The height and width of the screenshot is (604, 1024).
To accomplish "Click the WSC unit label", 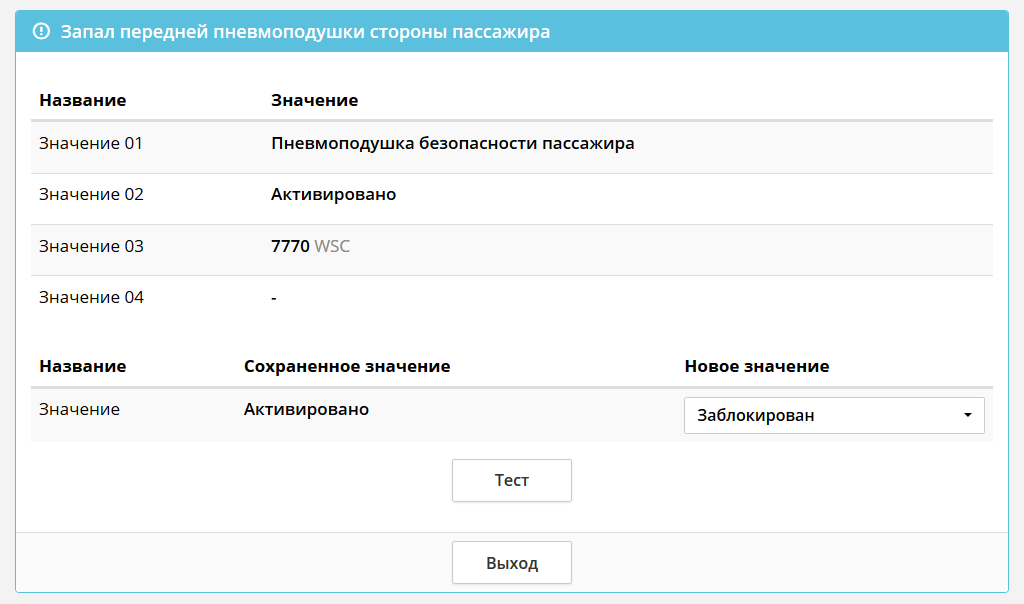I will tap(332, 246).
